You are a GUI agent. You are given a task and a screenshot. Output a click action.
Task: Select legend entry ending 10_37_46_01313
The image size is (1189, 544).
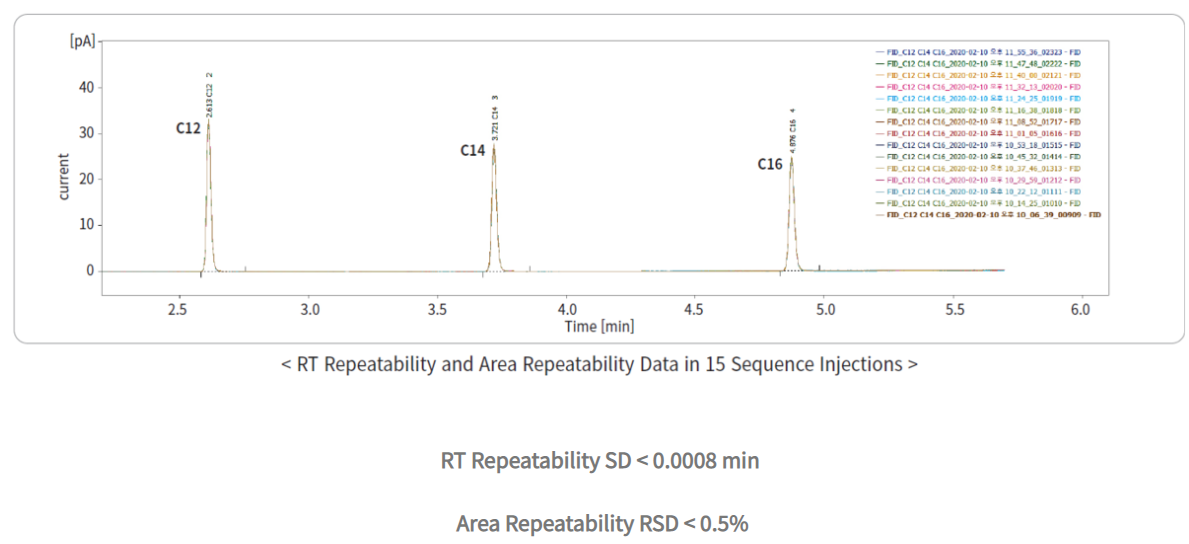click(x=981, y=168)
